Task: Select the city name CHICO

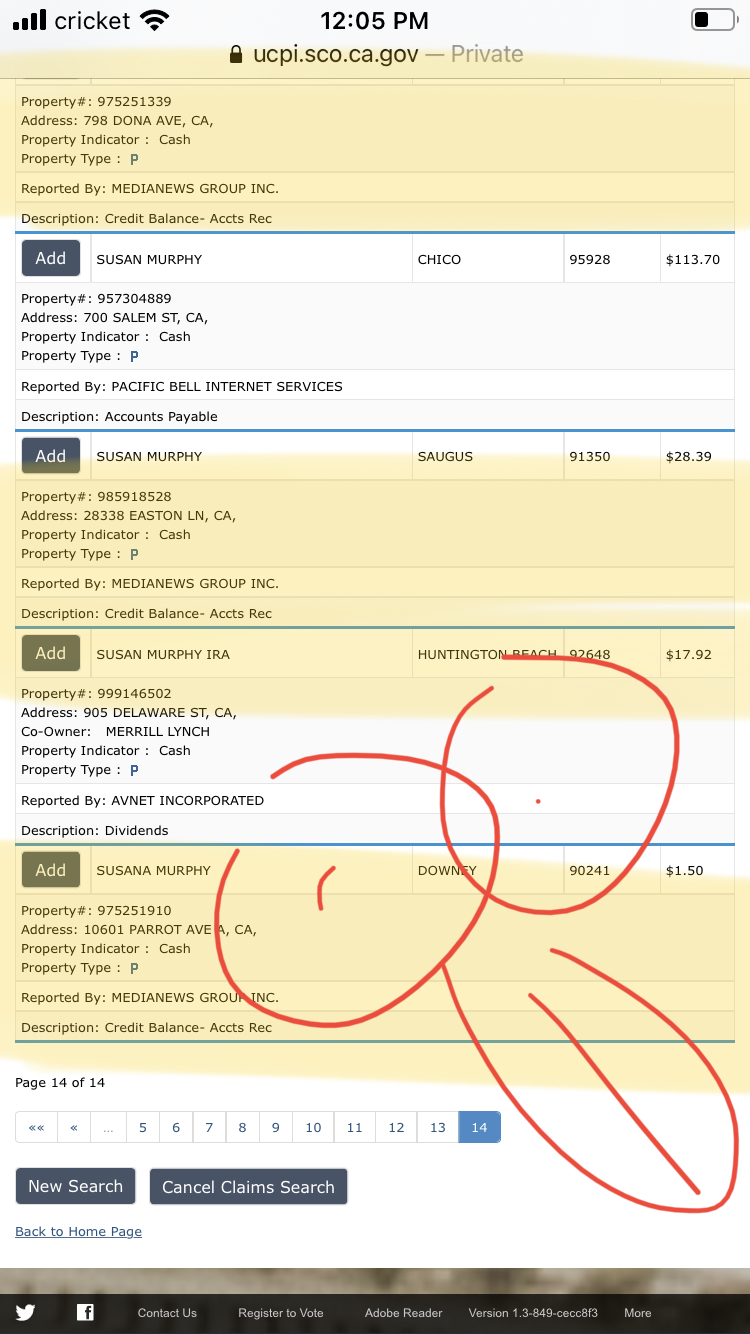Action: pyautogui.click(x=439, y=259)
